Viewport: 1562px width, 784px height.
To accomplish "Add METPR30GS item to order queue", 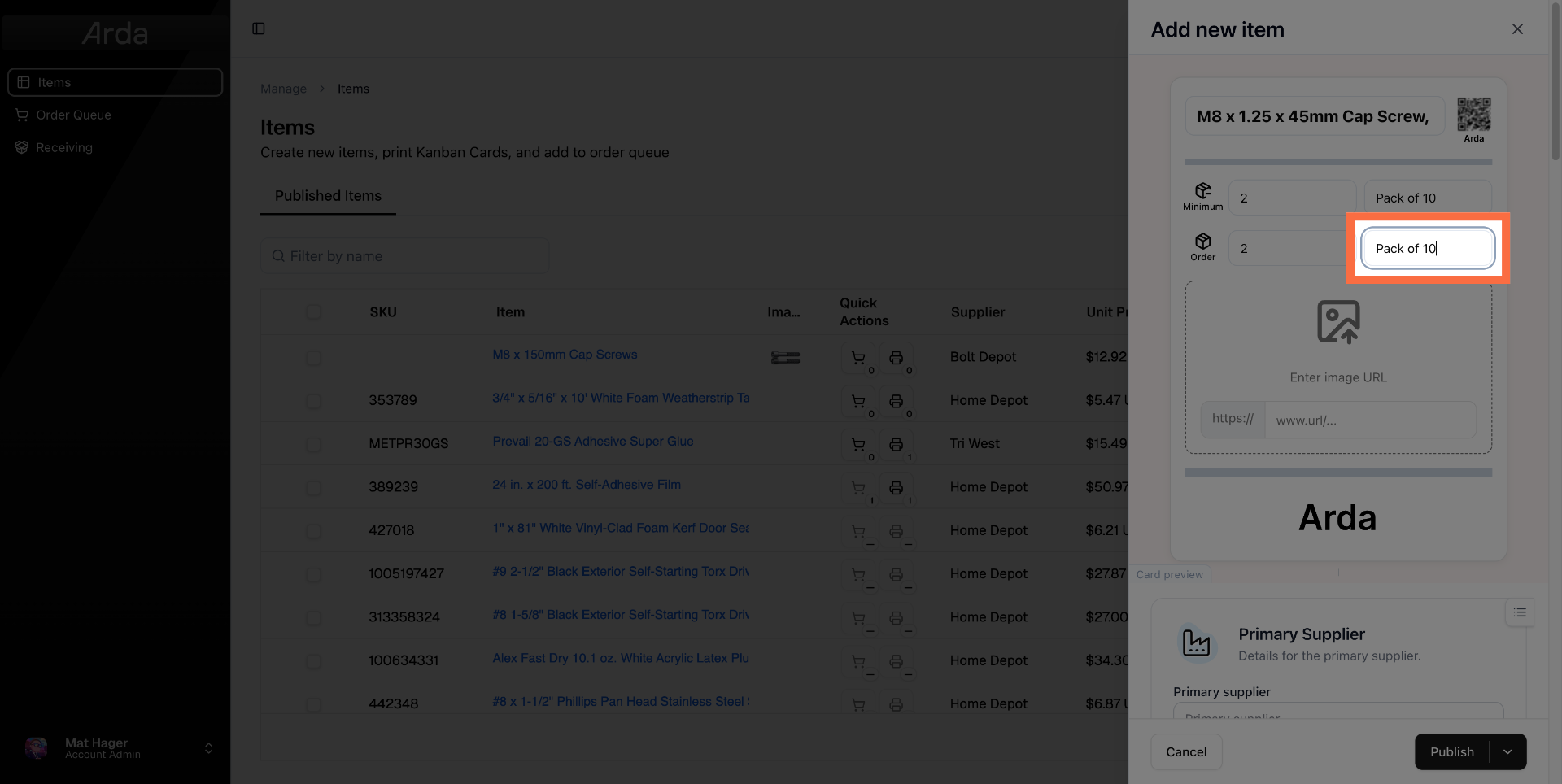I will (x=857, y=445).
